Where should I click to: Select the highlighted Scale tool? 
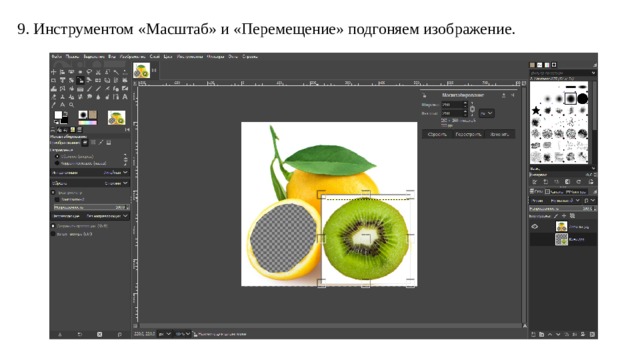pyautogui.click(x=80, y=80)
